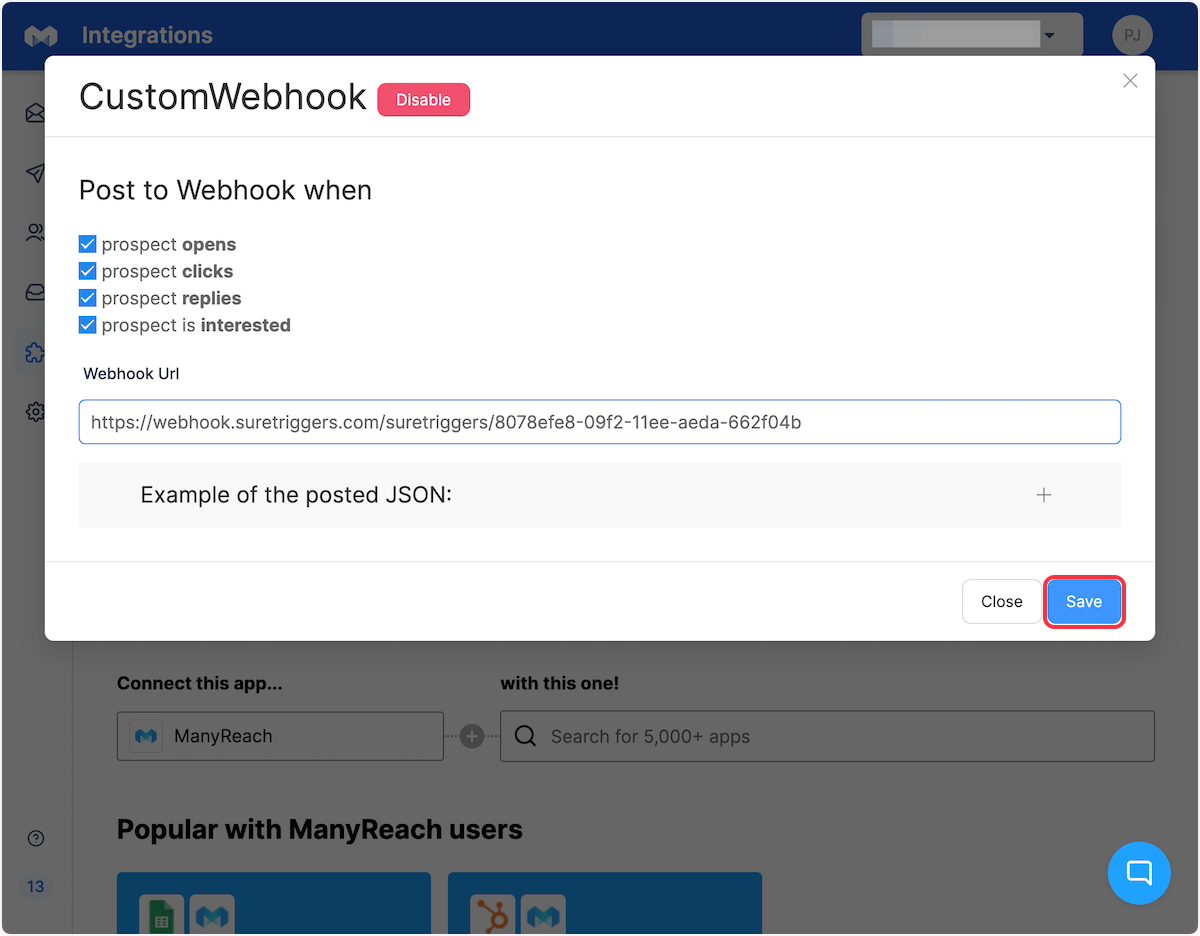Click the prospect is interested label
The image size is (1200, 936).
click(x=196, y=325)
